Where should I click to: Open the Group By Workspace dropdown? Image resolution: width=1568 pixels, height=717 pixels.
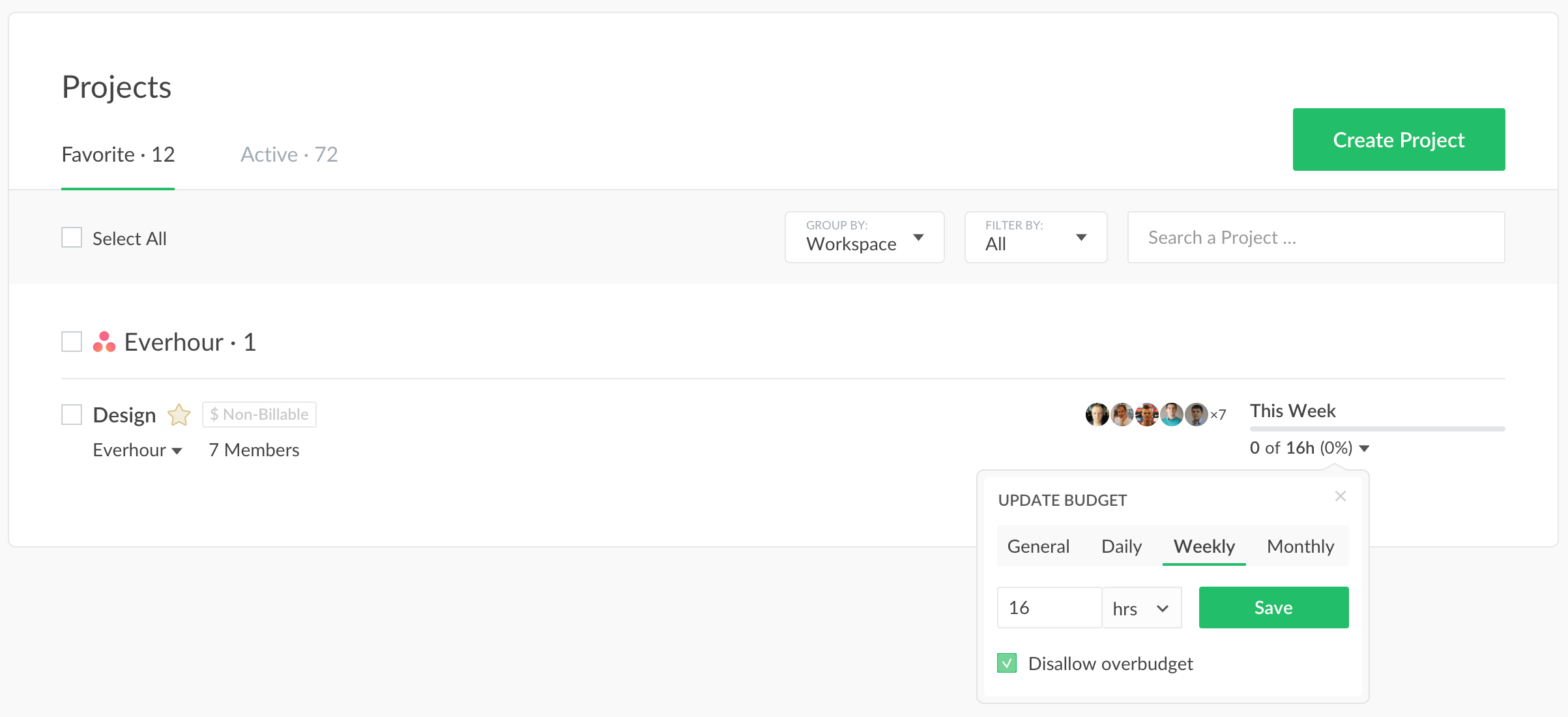(864, 237)
